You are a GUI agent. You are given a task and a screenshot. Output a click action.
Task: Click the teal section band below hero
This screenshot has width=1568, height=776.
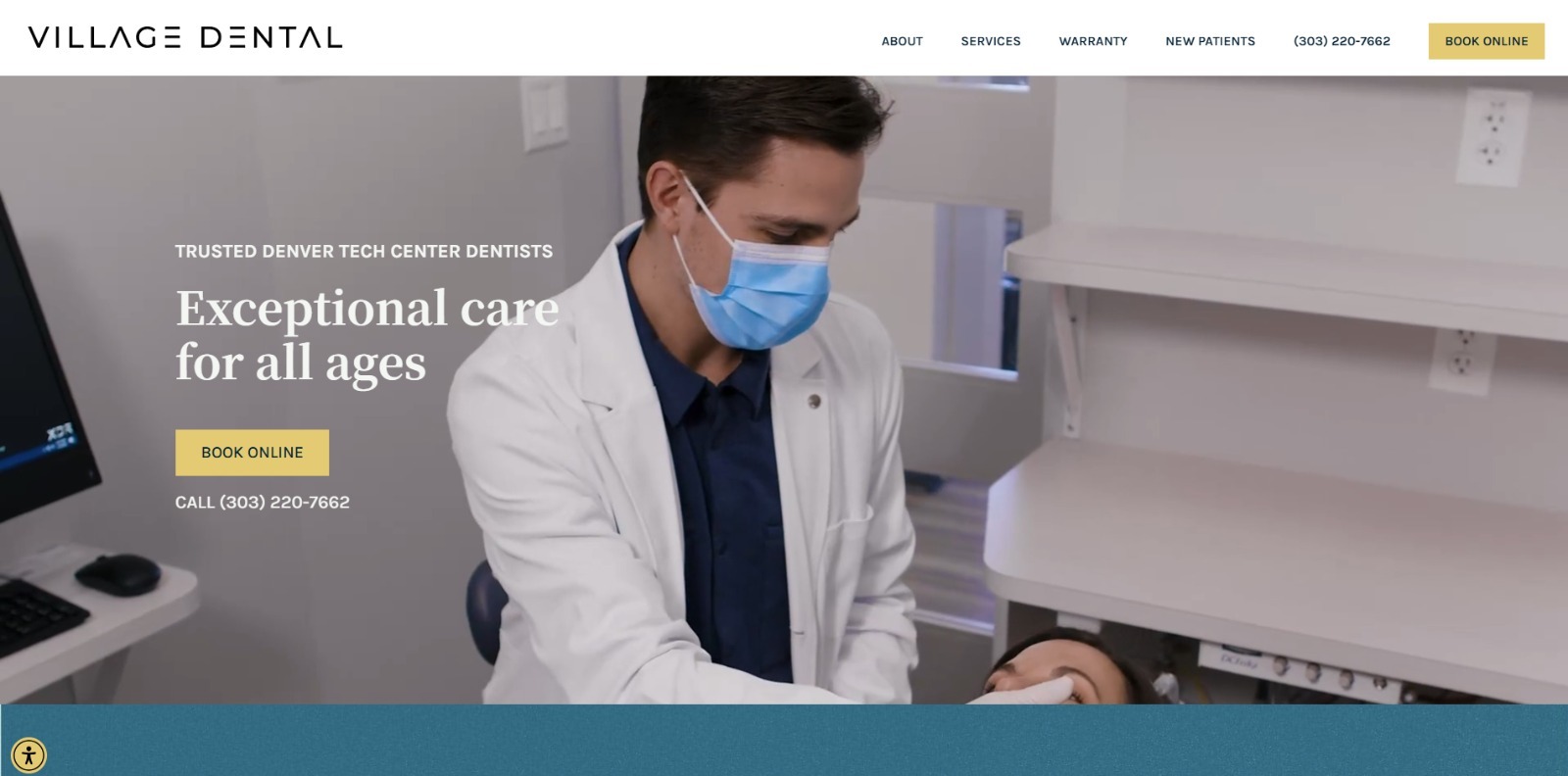(x=784, y=740)
